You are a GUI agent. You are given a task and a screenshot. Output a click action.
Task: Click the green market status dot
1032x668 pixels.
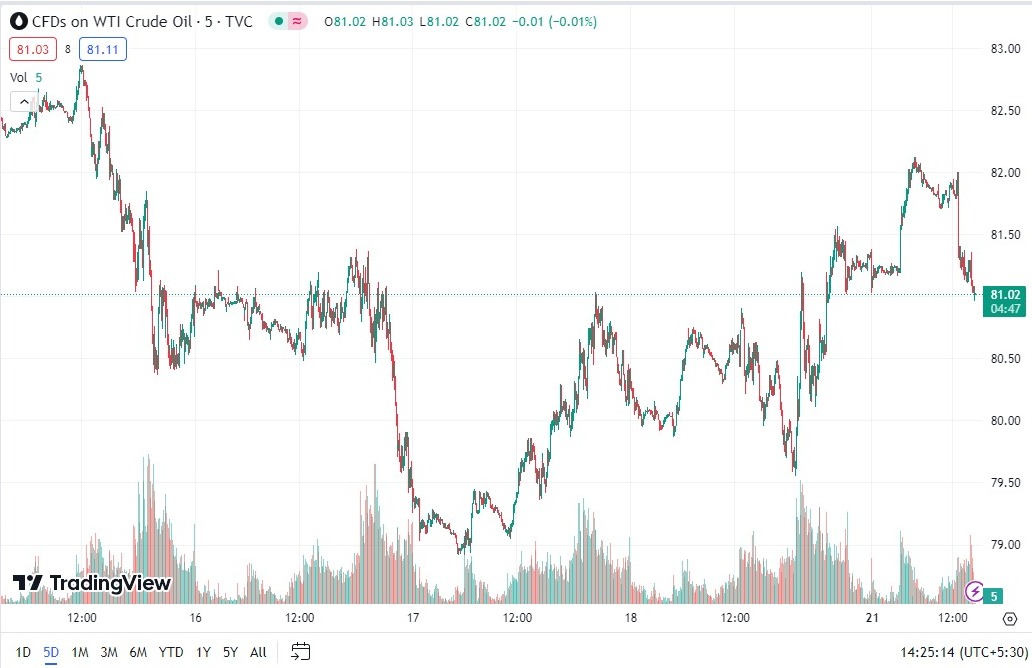tap(278, 21)
